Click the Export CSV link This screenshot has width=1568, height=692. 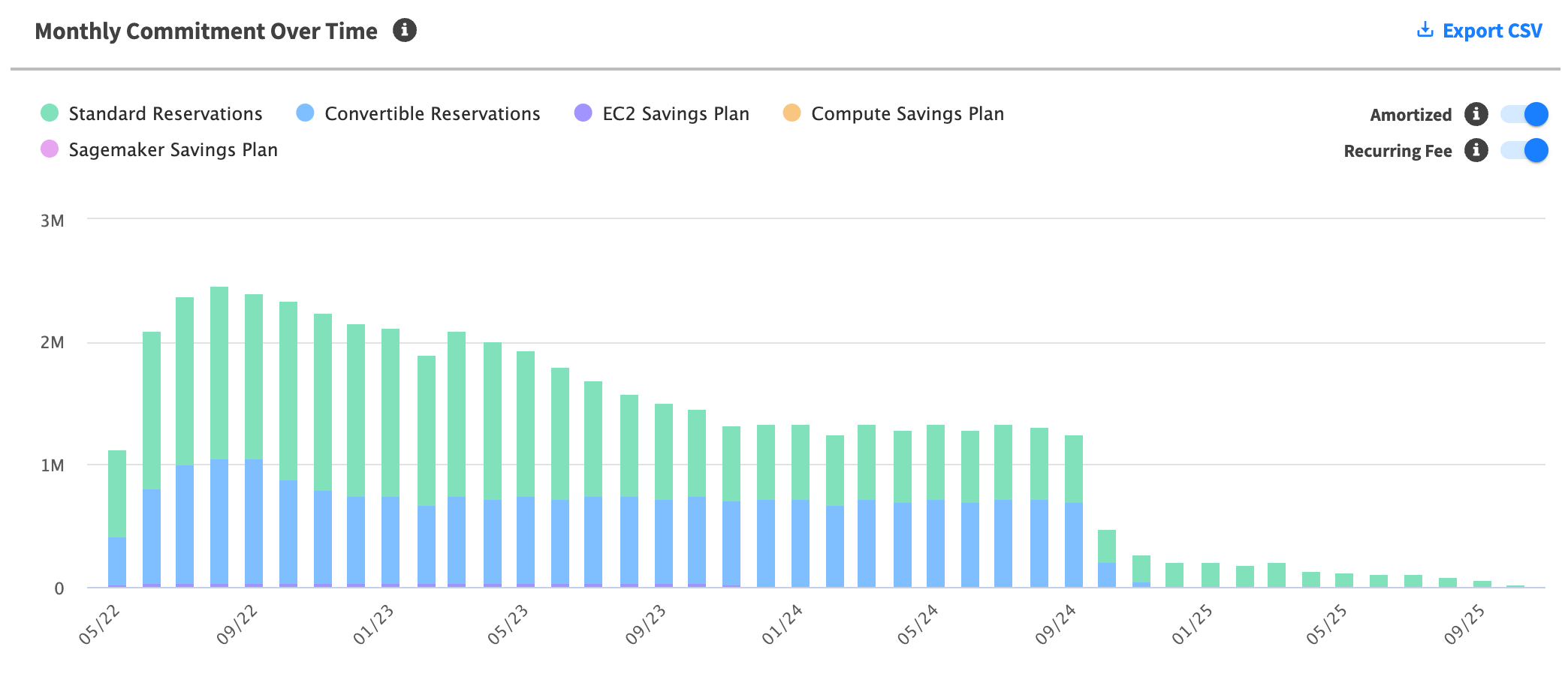pyautogui.click(x=1491, y=31)
